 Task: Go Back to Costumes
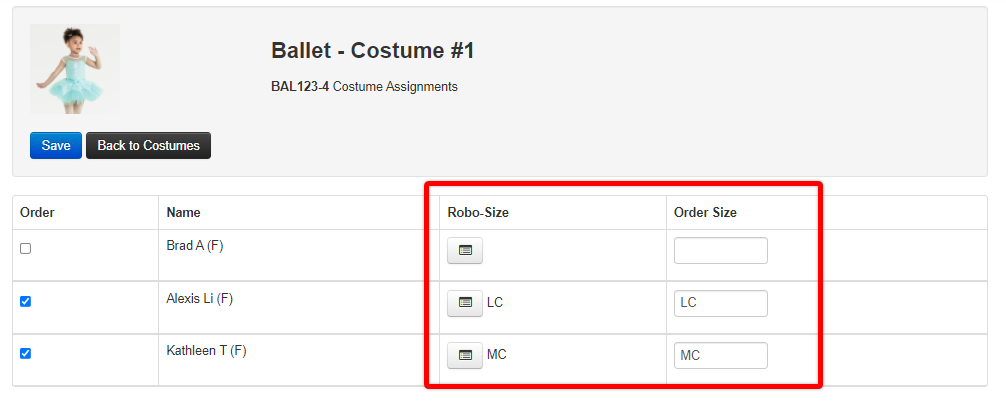[148, 146]
